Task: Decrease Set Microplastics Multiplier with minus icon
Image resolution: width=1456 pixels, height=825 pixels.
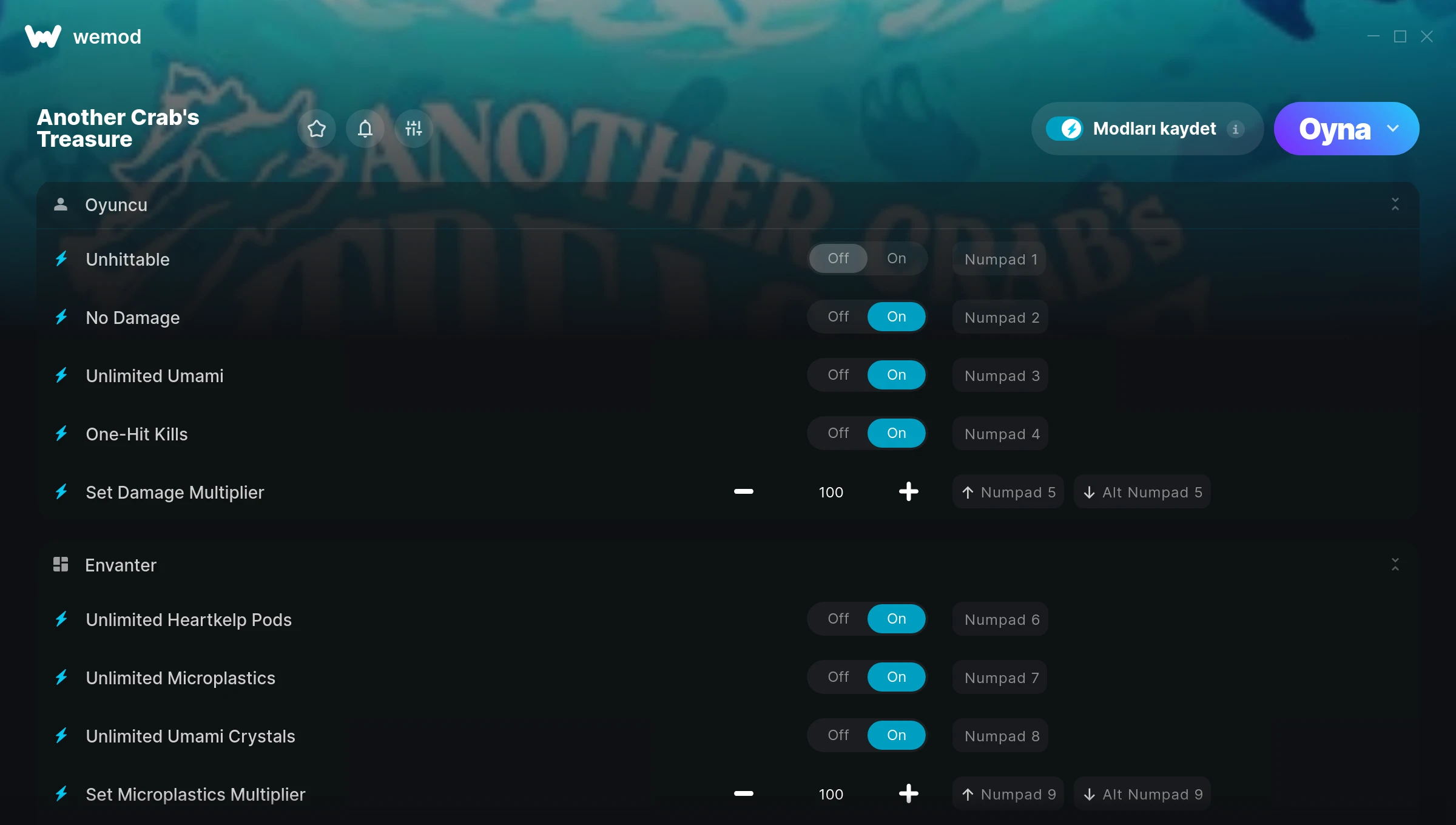Action: (744, 793)
